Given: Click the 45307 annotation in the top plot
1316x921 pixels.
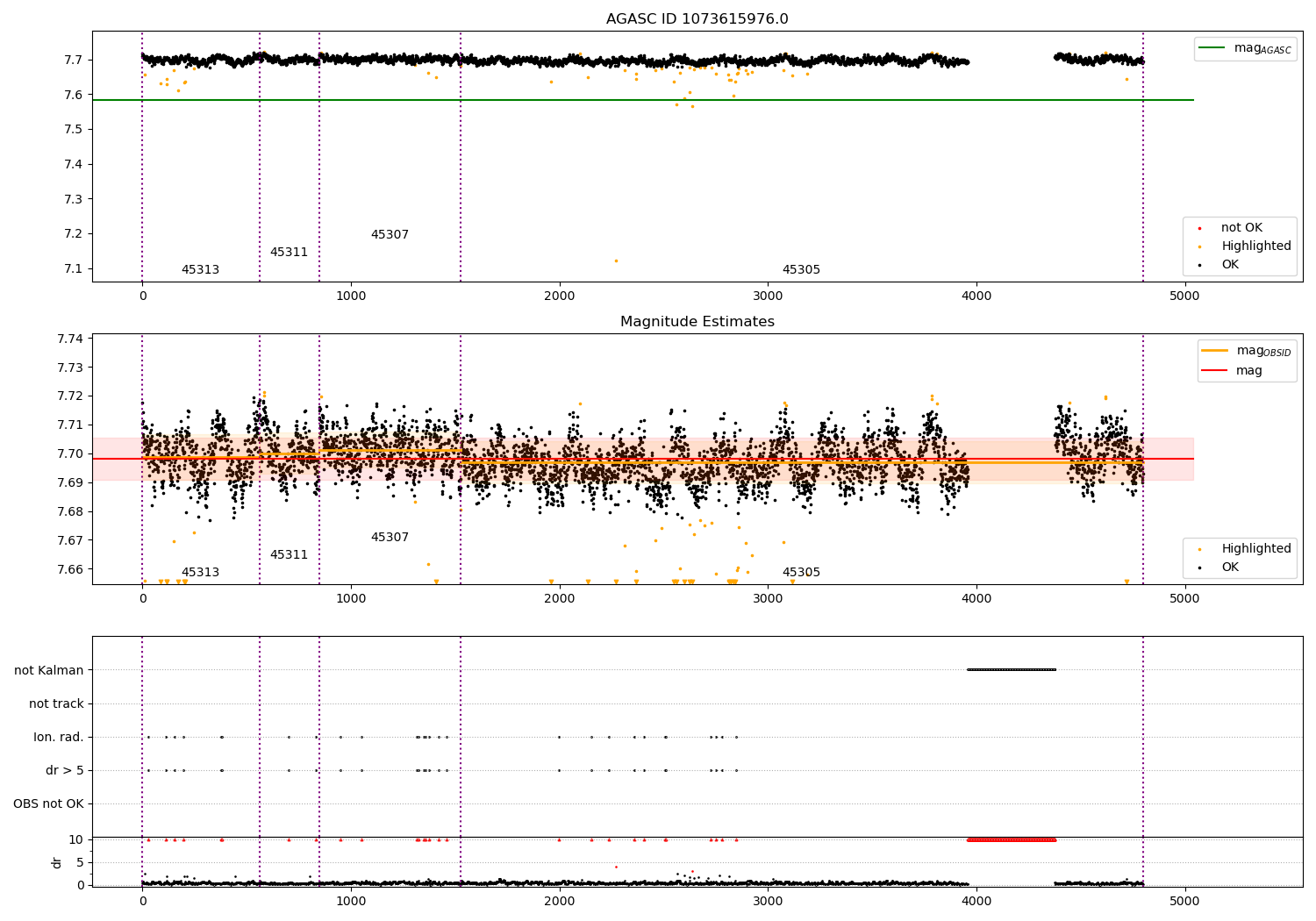Looking at the screenshot, I should [390, 235].
